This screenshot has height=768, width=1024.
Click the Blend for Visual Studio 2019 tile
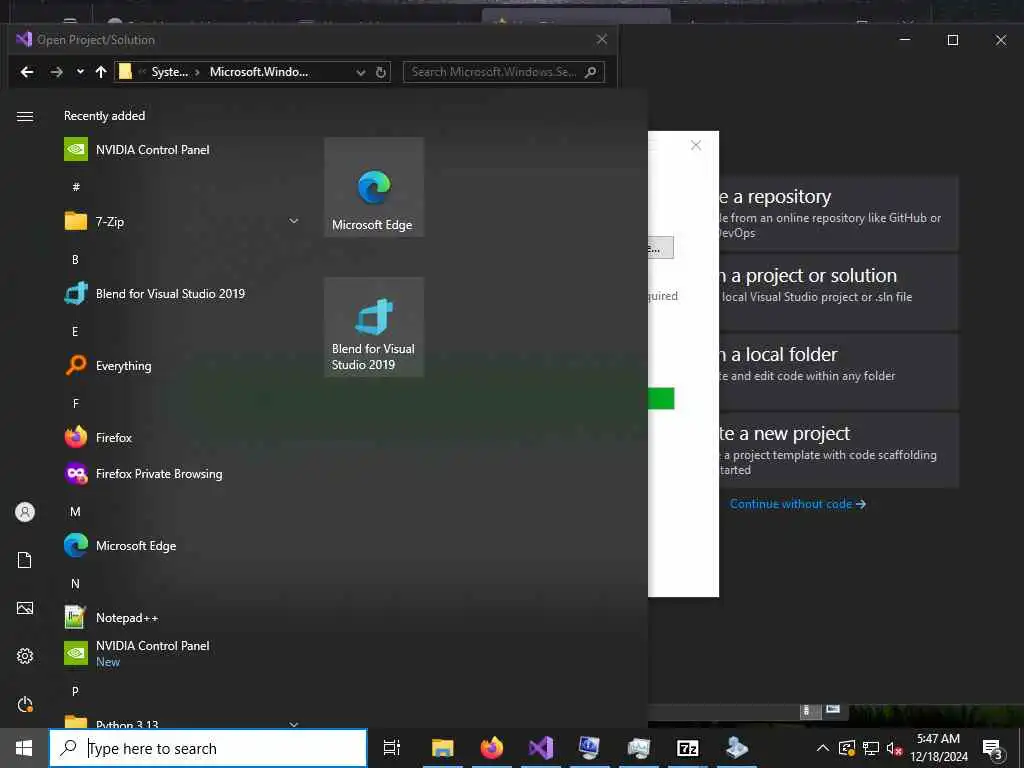[x=374, y=327]
